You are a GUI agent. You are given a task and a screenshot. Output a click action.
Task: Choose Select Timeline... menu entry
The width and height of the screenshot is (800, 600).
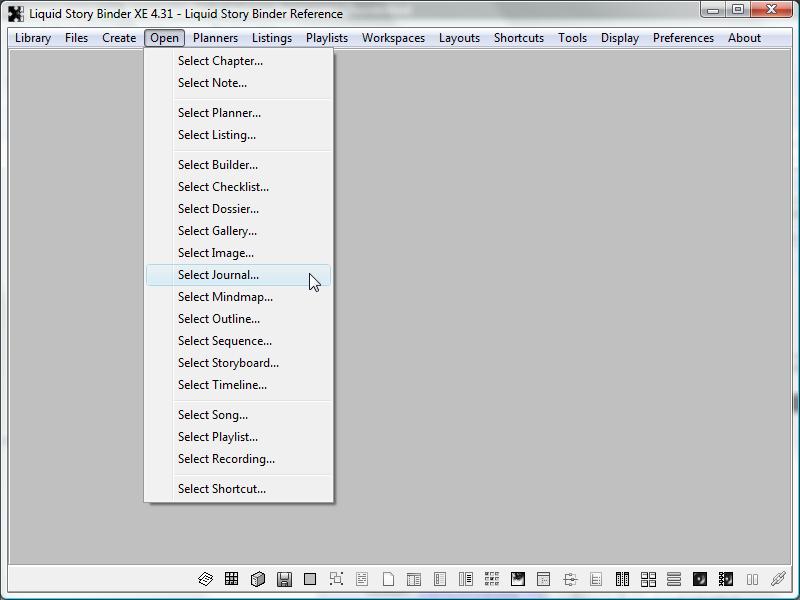(x=222, y=385)
